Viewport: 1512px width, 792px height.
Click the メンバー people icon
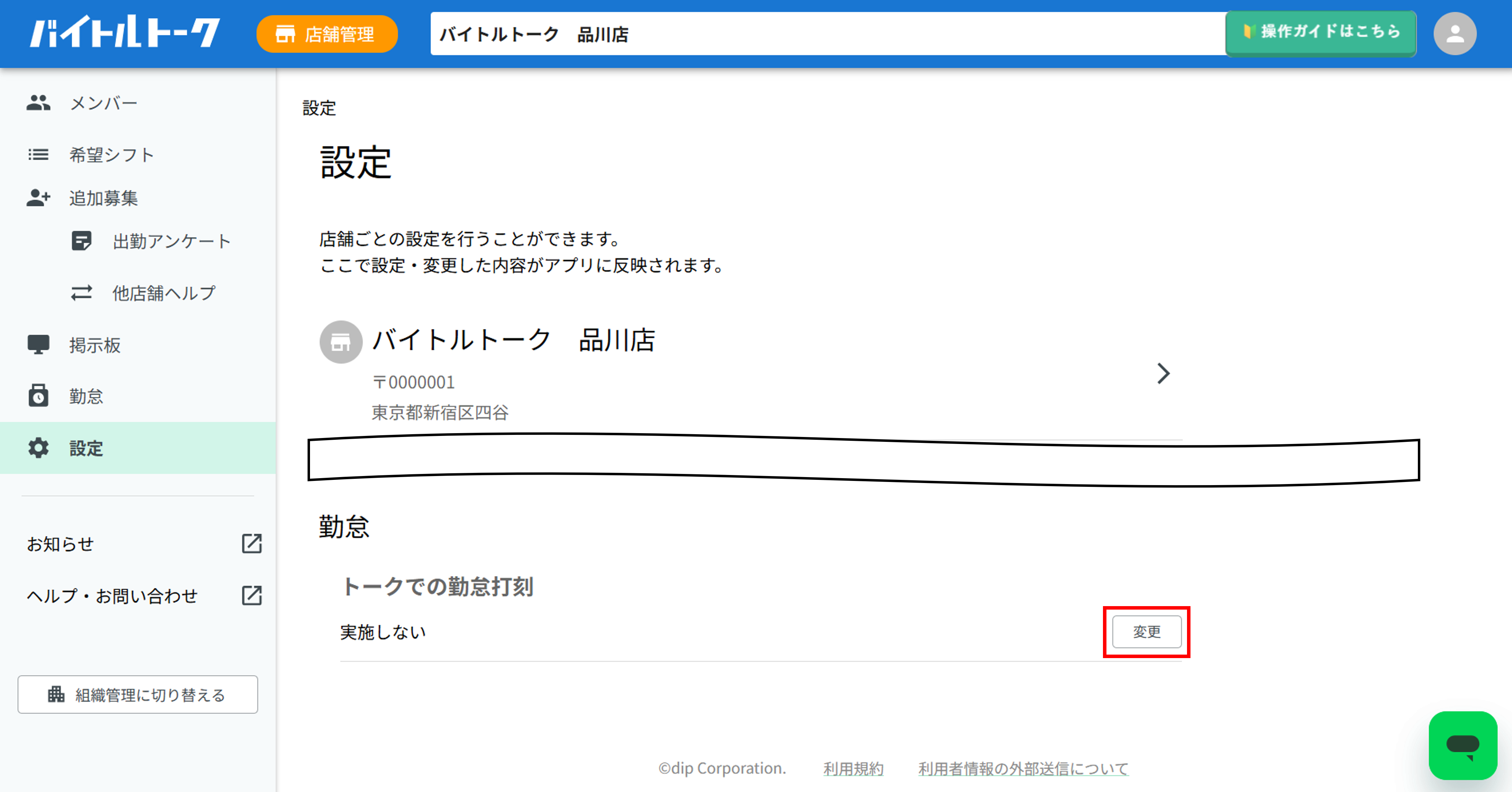38,103
